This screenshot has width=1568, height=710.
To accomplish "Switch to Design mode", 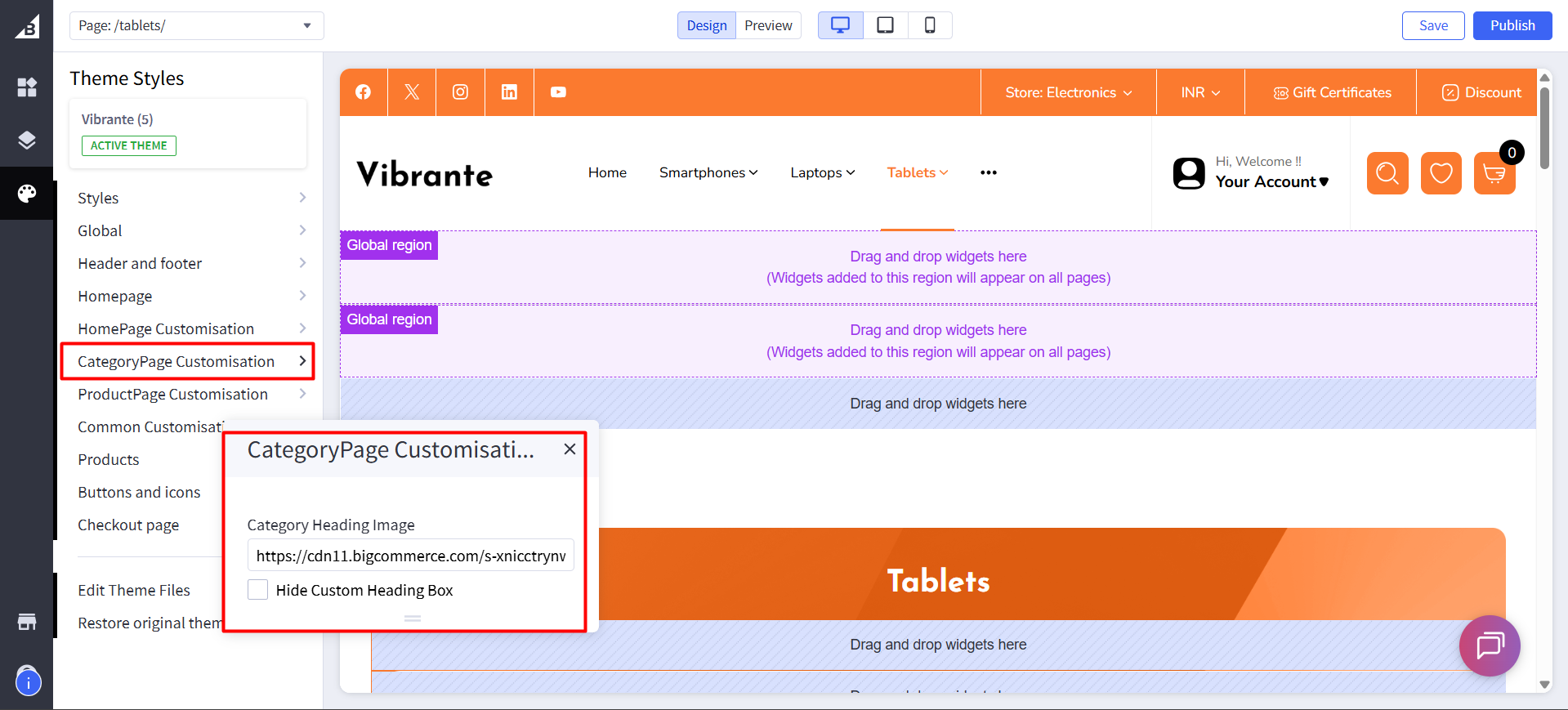I will coord(707,25).
